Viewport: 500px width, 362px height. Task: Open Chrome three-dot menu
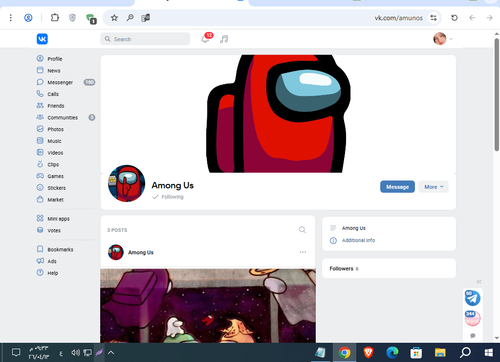(11, 18)
